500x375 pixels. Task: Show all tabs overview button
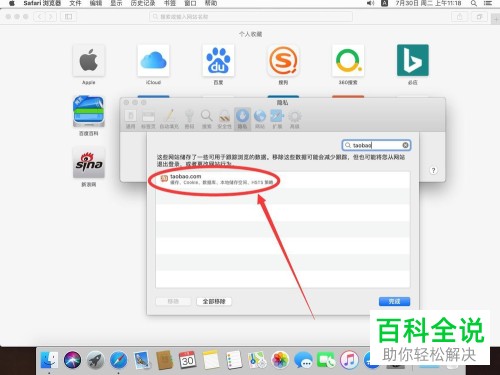[x=479, y=16]
